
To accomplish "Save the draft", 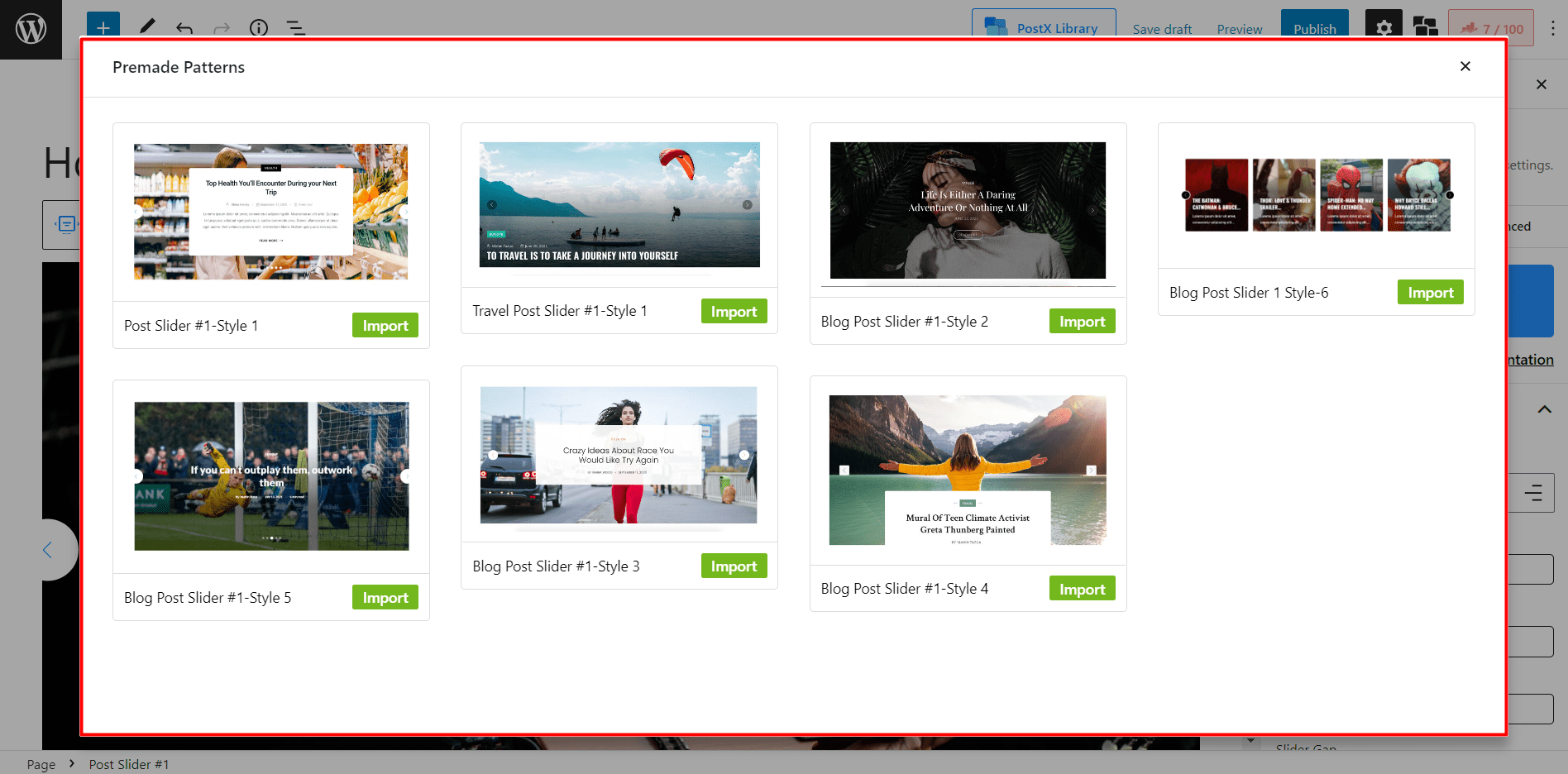I will (x=1162, y=29).
